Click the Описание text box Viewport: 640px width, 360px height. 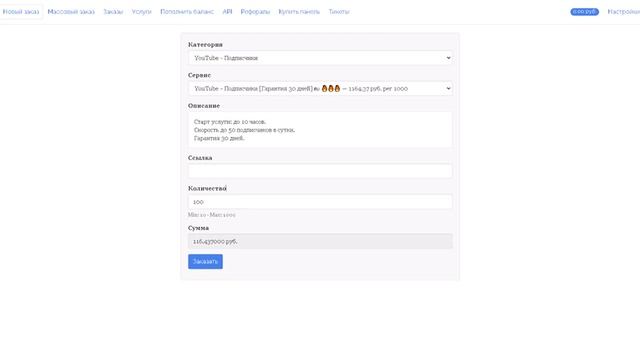[320, 130]
